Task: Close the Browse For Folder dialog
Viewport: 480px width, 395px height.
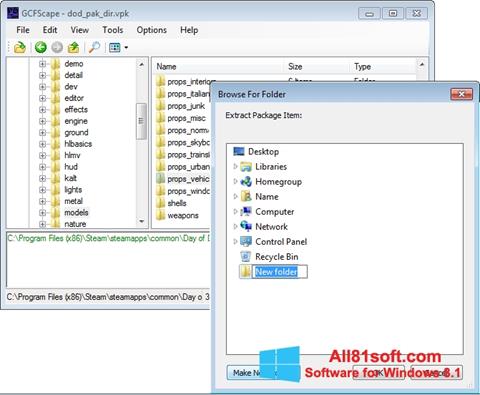Action: [x=461, y=94]
